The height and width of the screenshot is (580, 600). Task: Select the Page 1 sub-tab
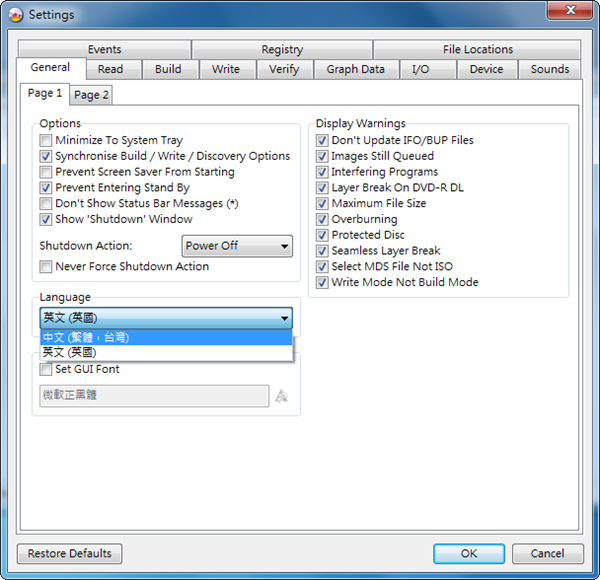[x=45, y=93]
